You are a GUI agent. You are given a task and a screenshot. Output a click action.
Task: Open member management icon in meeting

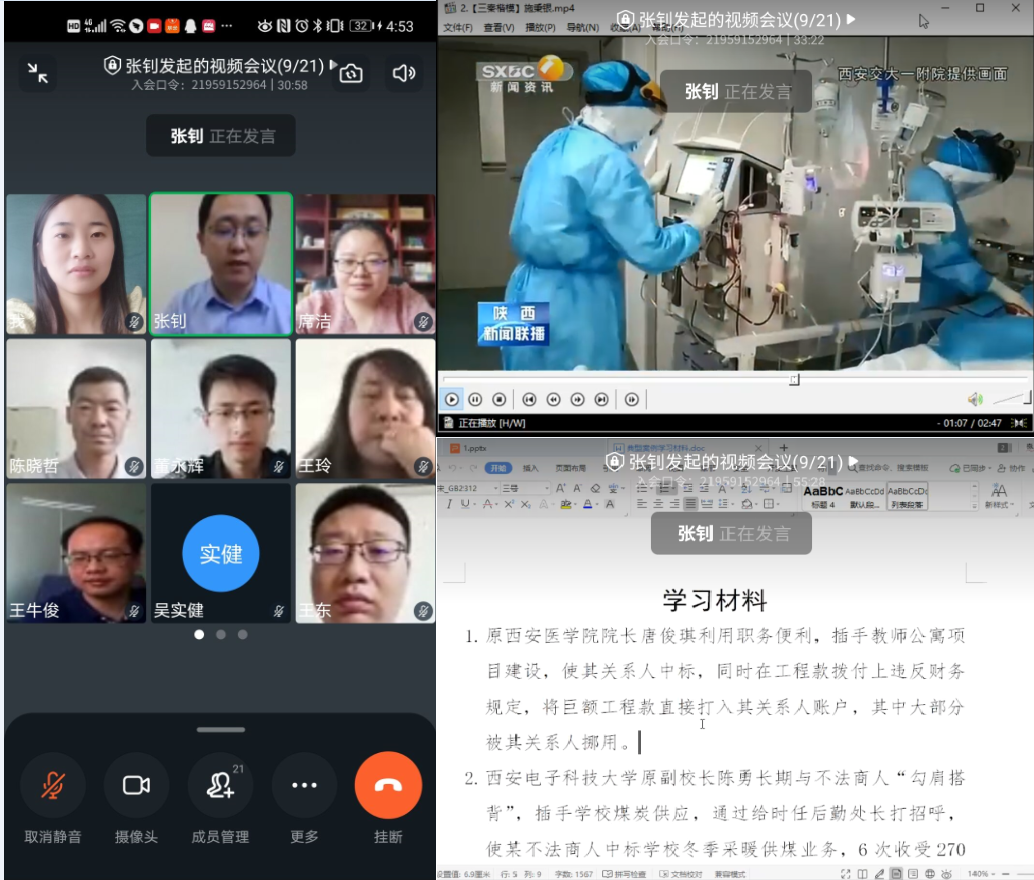[220, 785]
